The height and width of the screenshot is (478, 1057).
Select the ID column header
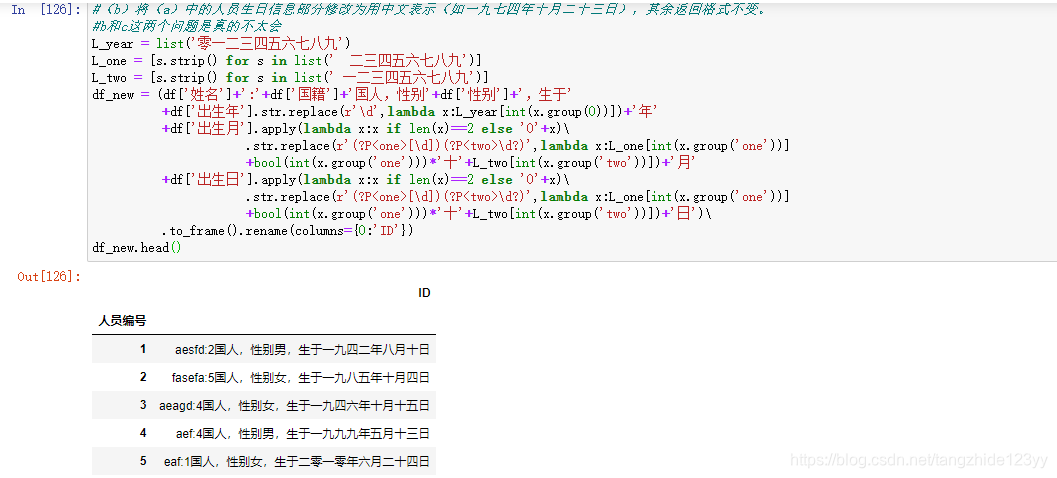pyautogui.click(x=424, y=293)
